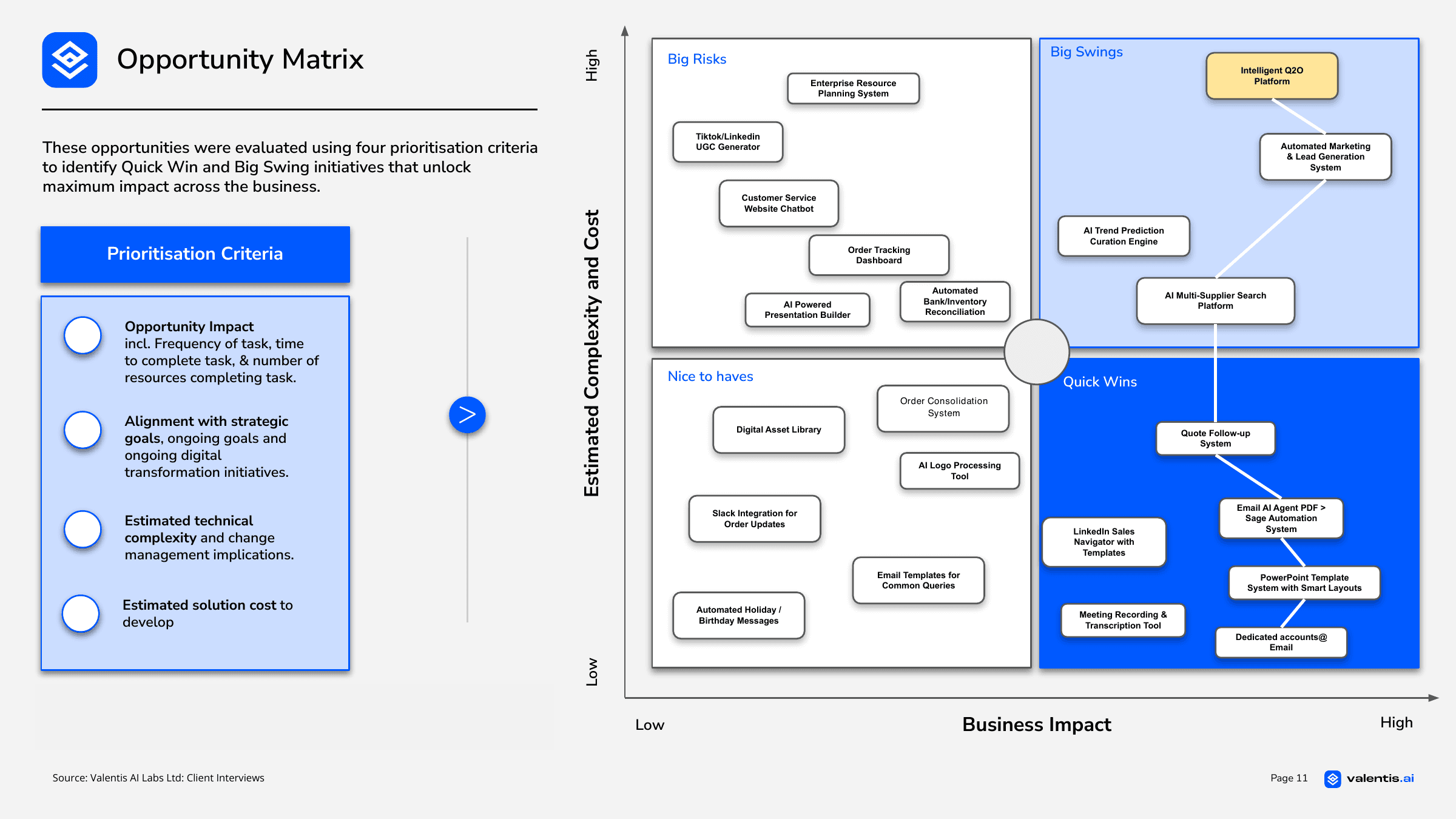Image resolution: width=1456 pixels, height=819 pixels.
Task: Select Dedicated accounts@ Email card
Action: 1281,642
